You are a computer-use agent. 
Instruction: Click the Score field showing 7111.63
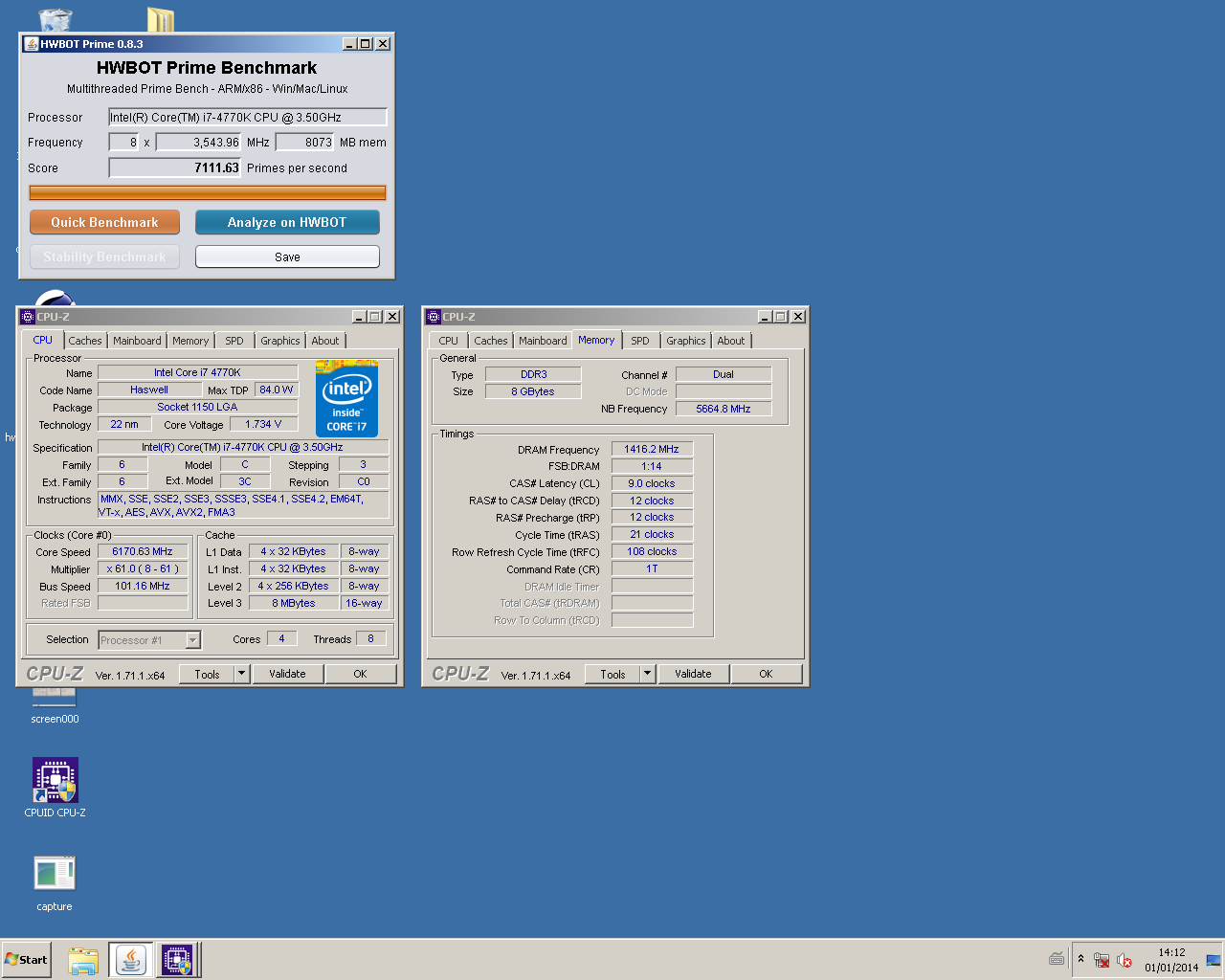pos(175,167)
